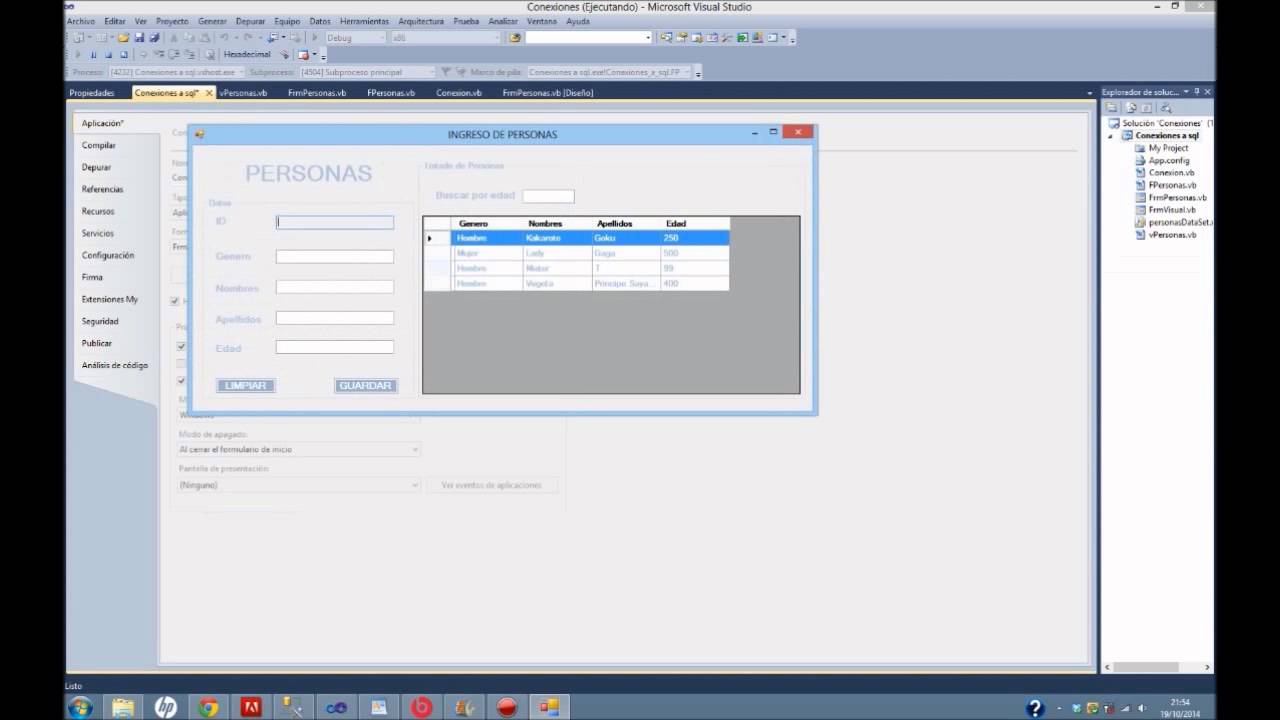Close the Conexiones a sql tab
The width and height of the screenshot is (1280, 720).
pos(209,93)
